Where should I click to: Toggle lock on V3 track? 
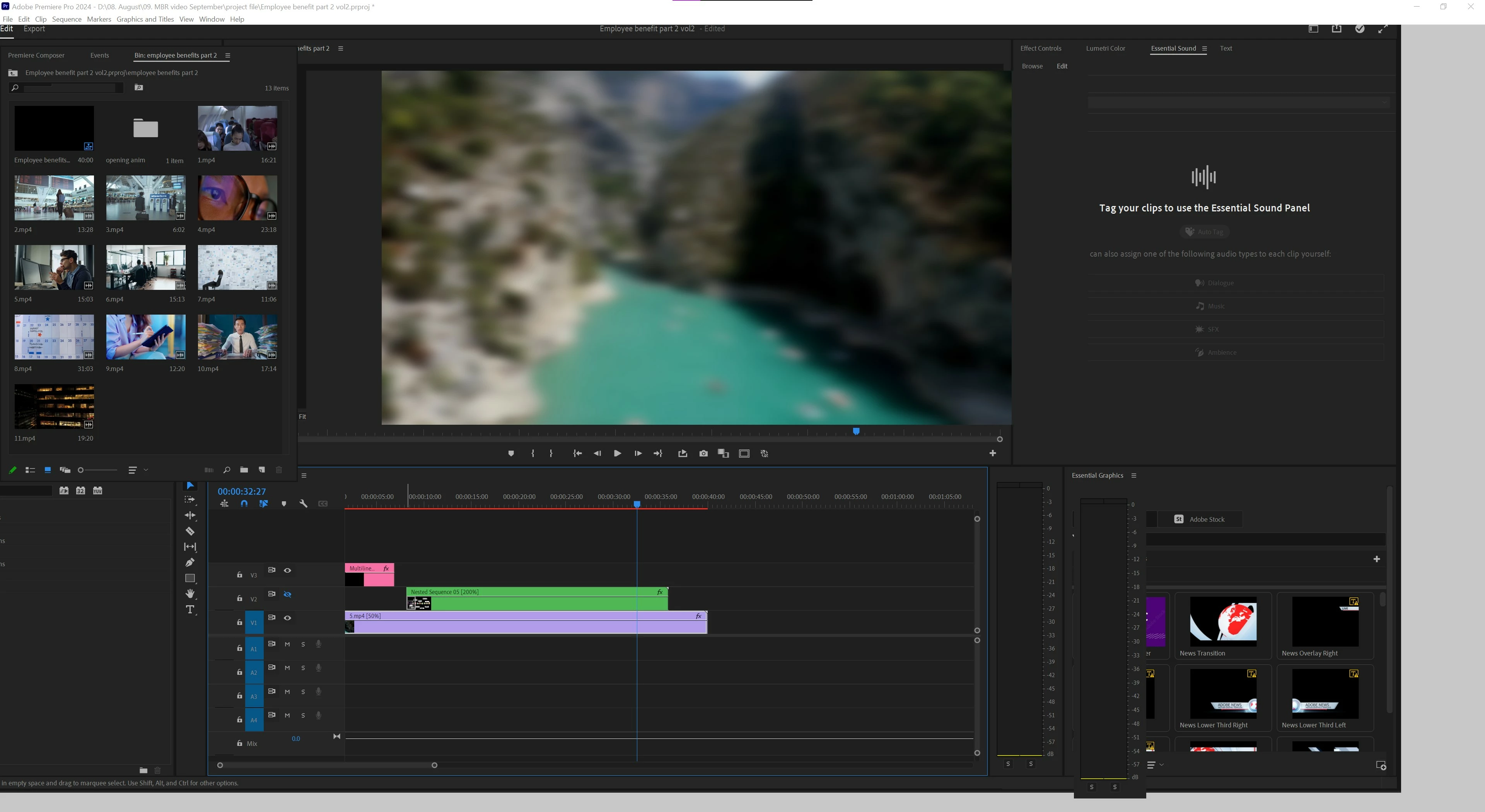239,575
